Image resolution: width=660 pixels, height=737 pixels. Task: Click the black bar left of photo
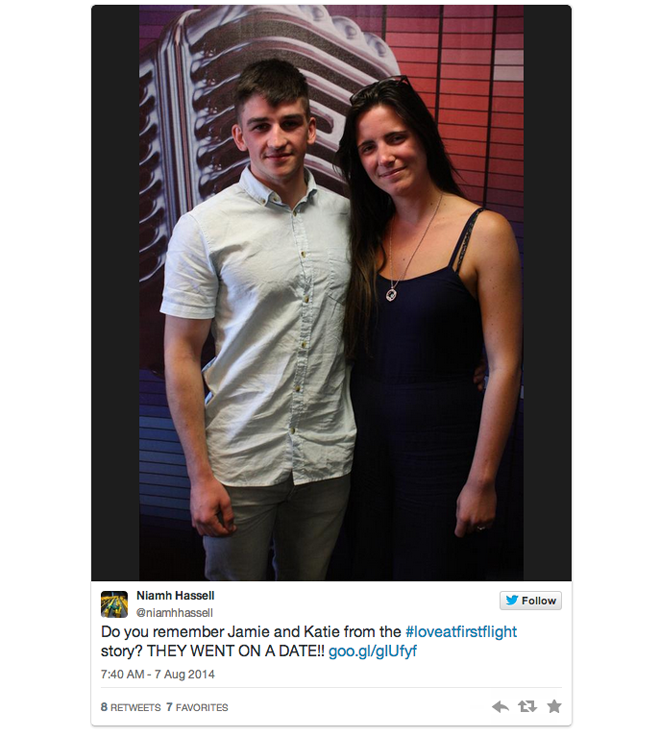[x=115, y=293]
